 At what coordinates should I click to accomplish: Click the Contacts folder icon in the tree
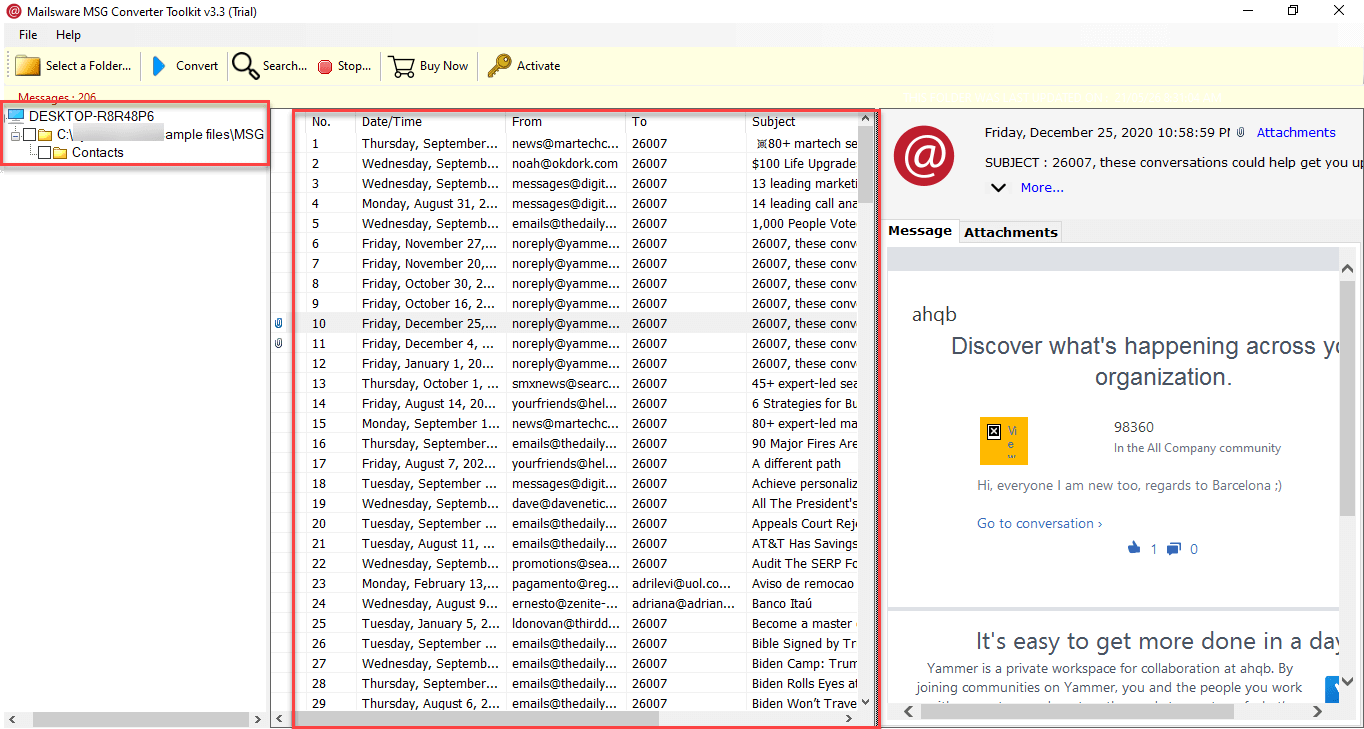tap(60, 153)
